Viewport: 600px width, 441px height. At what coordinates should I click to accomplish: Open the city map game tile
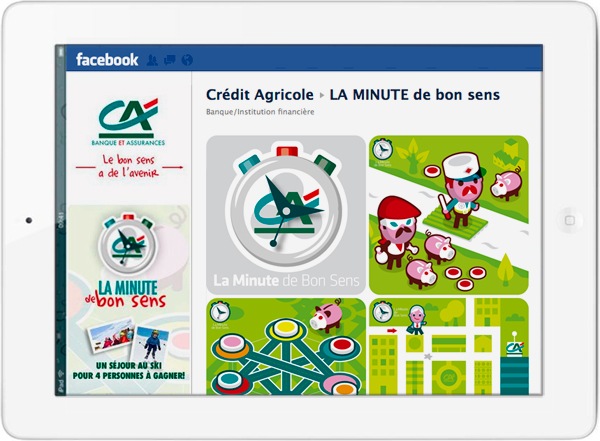click(x=448, y=346)
